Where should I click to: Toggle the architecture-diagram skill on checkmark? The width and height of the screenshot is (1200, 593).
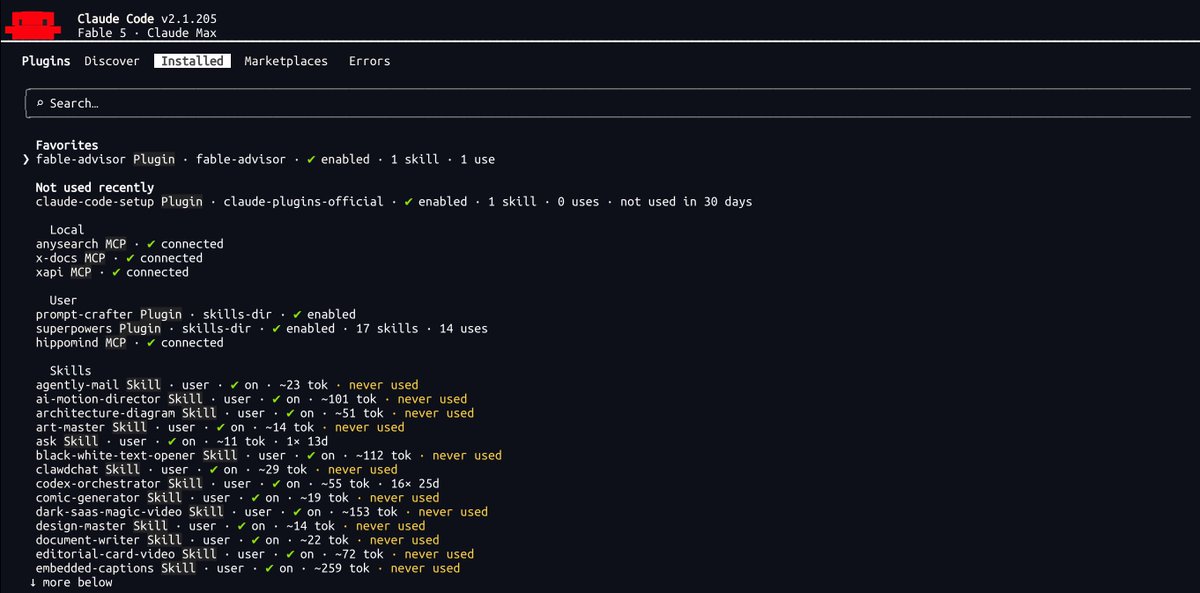(x=291, y=412)
